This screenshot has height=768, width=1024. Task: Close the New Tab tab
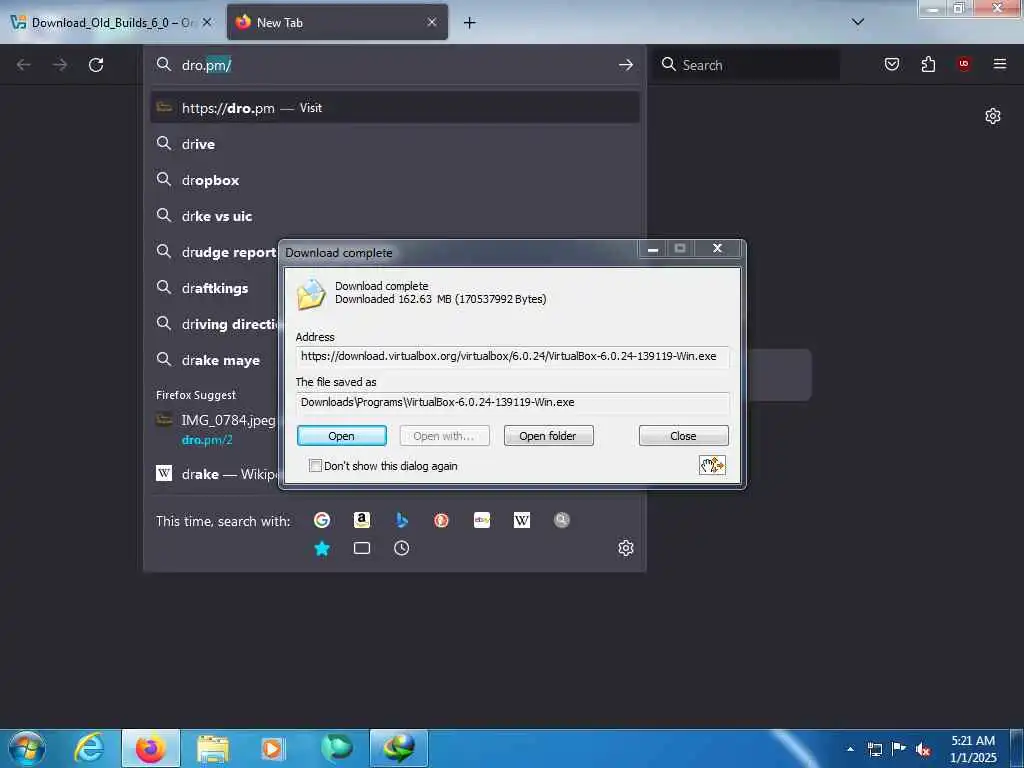(432, 22)
